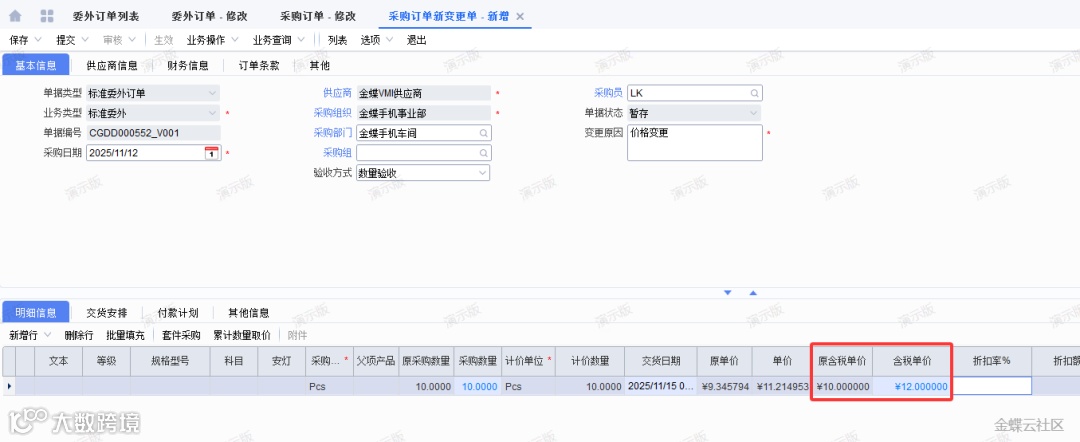Select 财务信息 tab
1080x442 pixels.
point(188,66)
